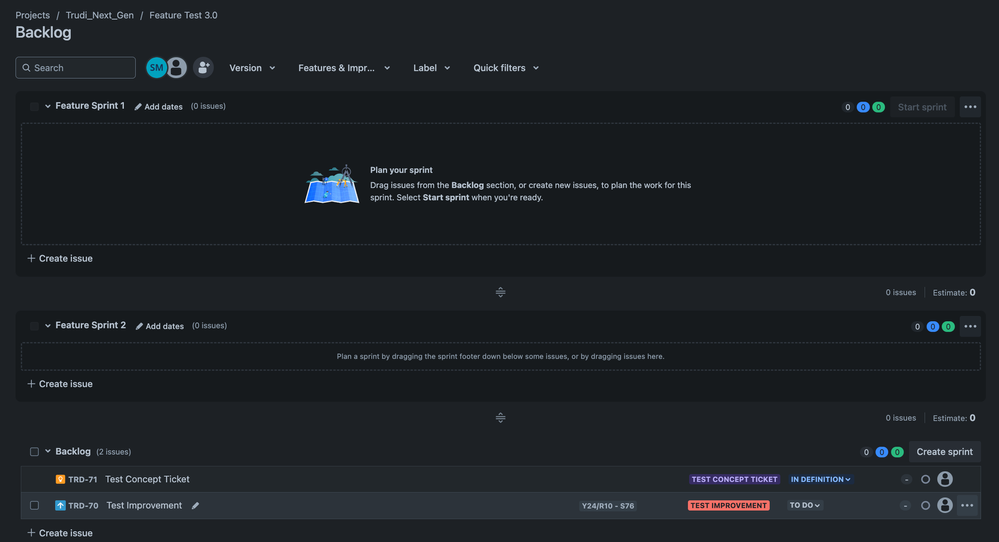The image size is (999, 542).
Task: Click the Y24/R10 - S76 version tag
Action: tap(608, 506)
